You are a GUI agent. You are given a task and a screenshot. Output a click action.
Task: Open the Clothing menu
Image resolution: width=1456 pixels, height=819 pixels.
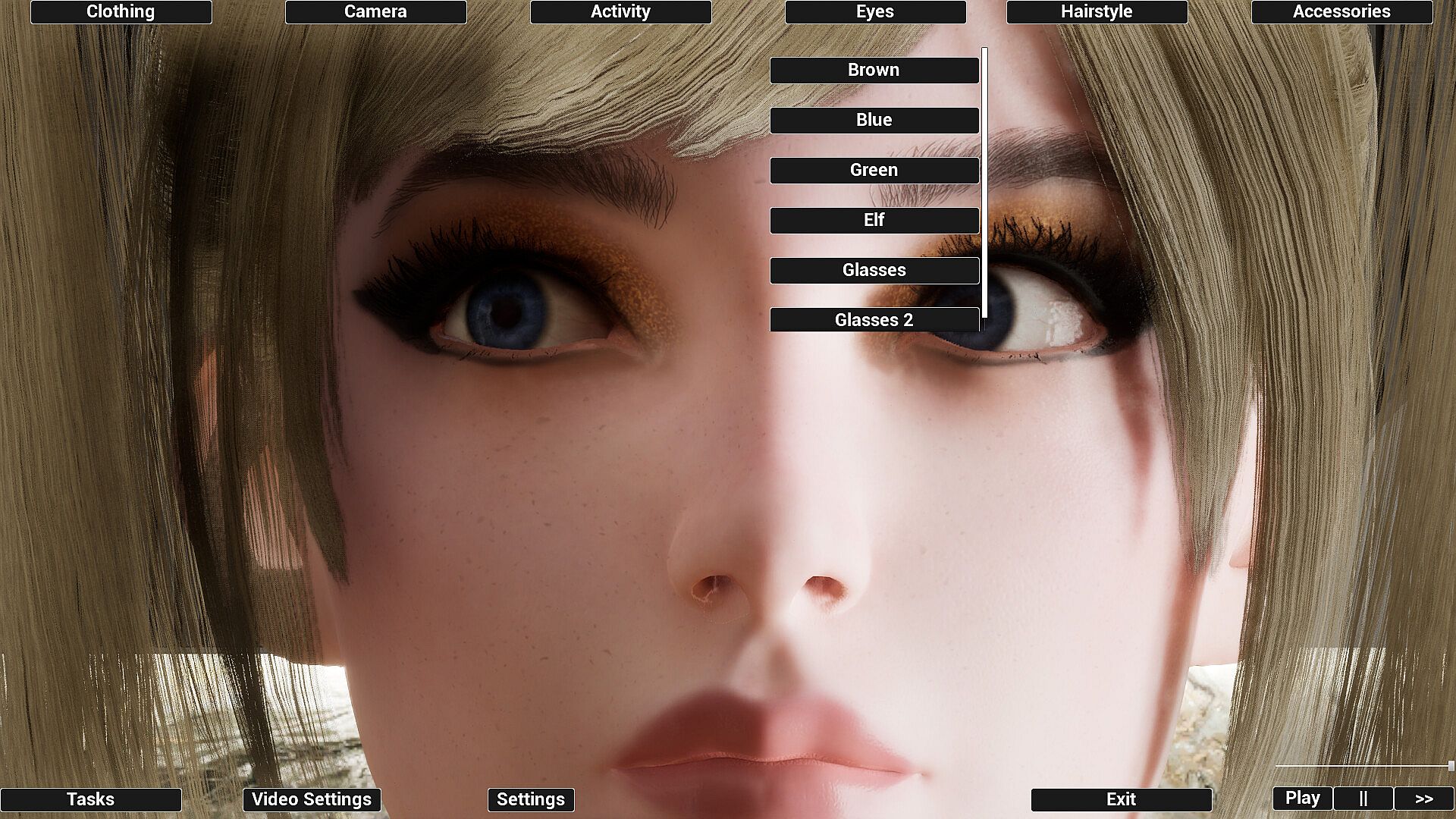pyautogui.click(x=121, y=12)
